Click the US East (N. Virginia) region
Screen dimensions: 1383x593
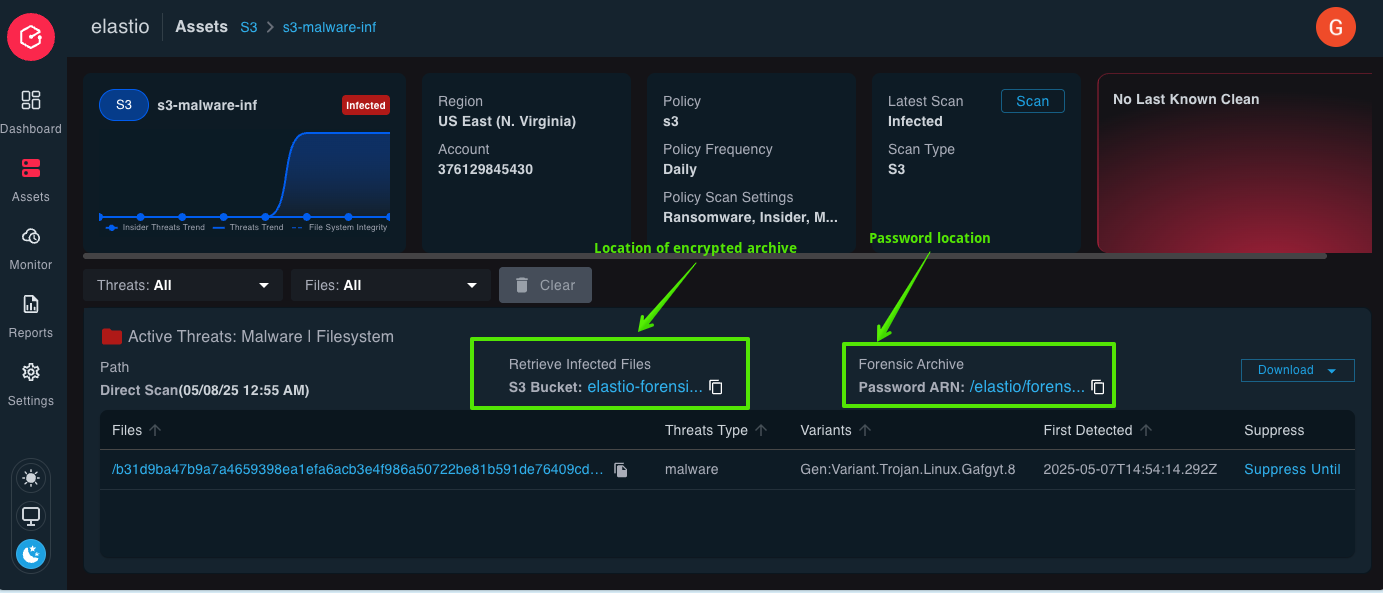pyautogui.click(x=507, y=121)
